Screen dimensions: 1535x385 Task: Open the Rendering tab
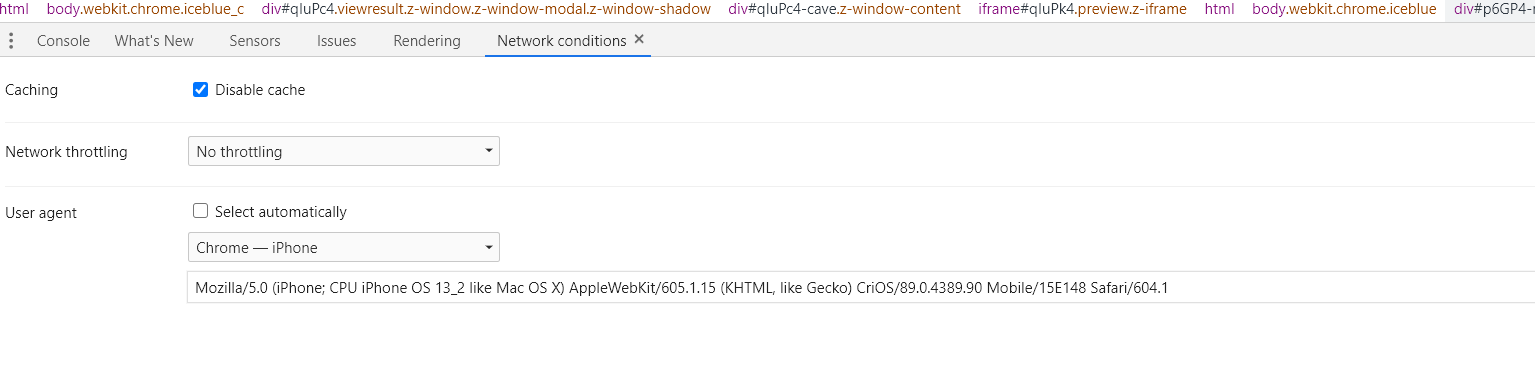pos(427,41)
